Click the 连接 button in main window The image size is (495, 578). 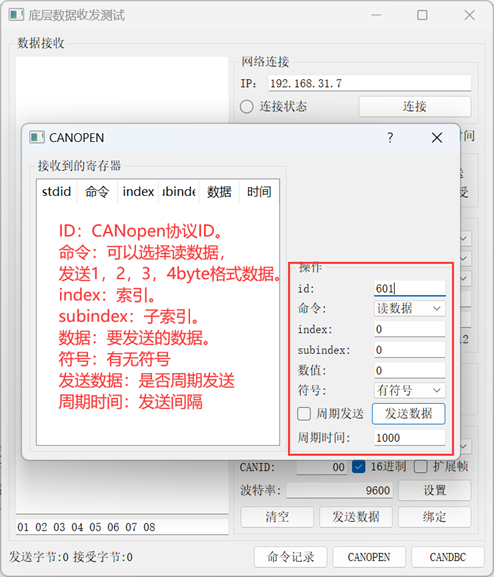click(x=415, y=107)
